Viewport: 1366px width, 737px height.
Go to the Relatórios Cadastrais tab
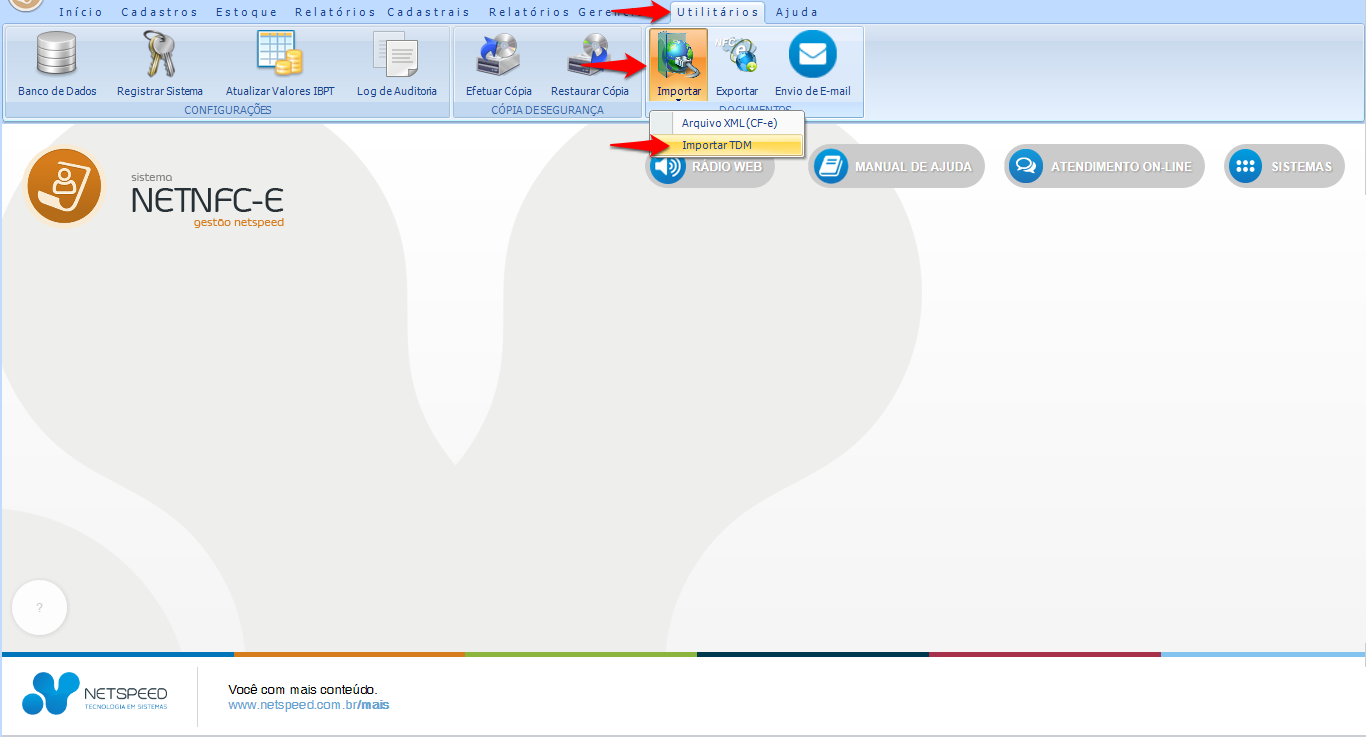point(383,12)
